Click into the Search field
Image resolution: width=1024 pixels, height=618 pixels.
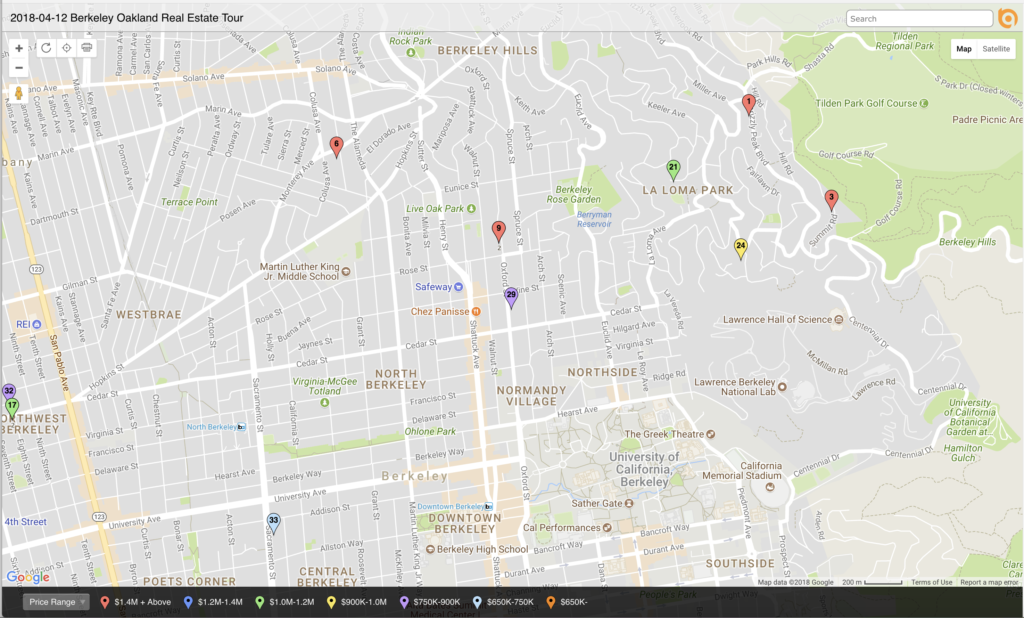point(920,18)
